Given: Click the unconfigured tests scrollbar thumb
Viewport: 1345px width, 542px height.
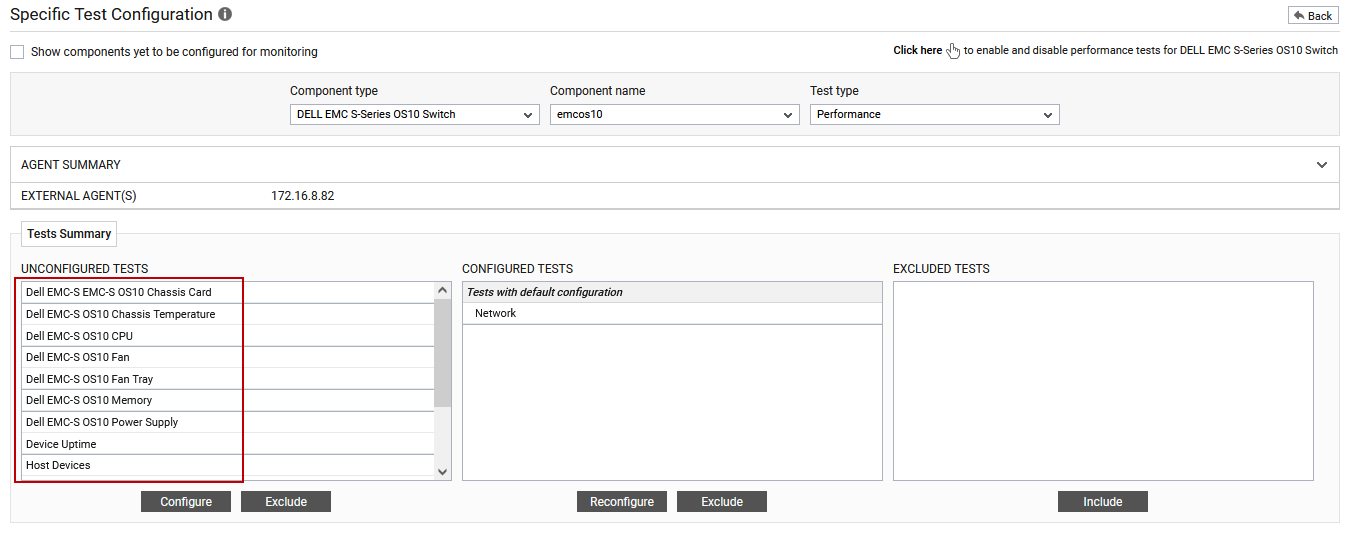Looking at the screenshot, I should coord(443,352).
